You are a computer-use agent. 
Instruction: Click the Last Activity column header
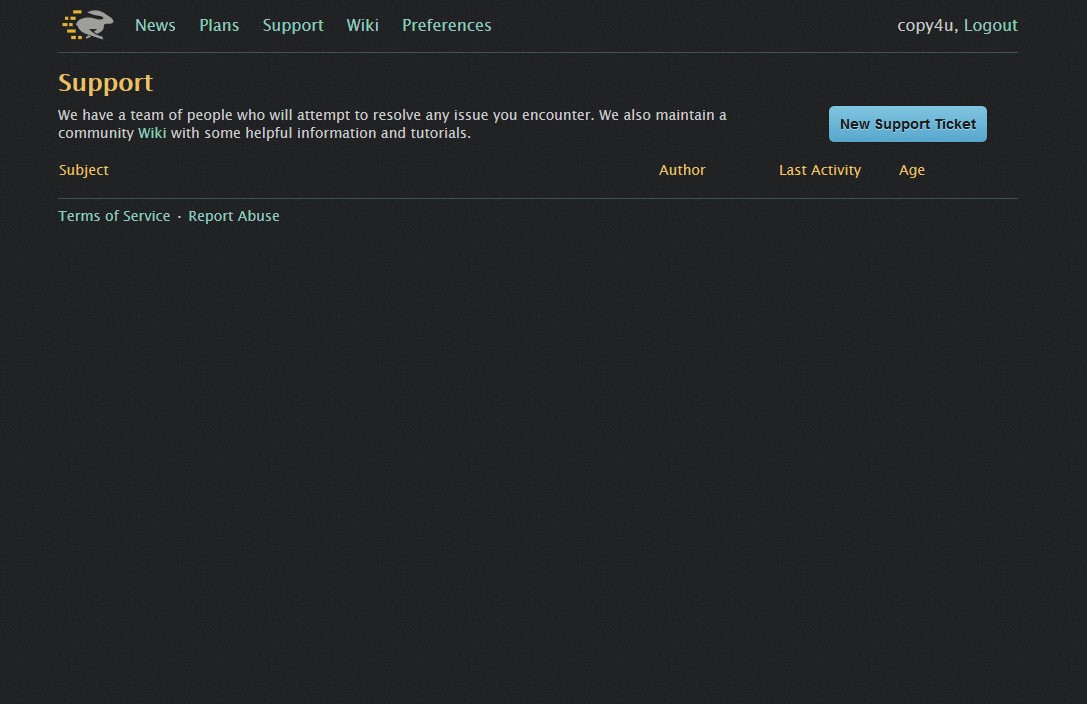click(x=819, y=170)
